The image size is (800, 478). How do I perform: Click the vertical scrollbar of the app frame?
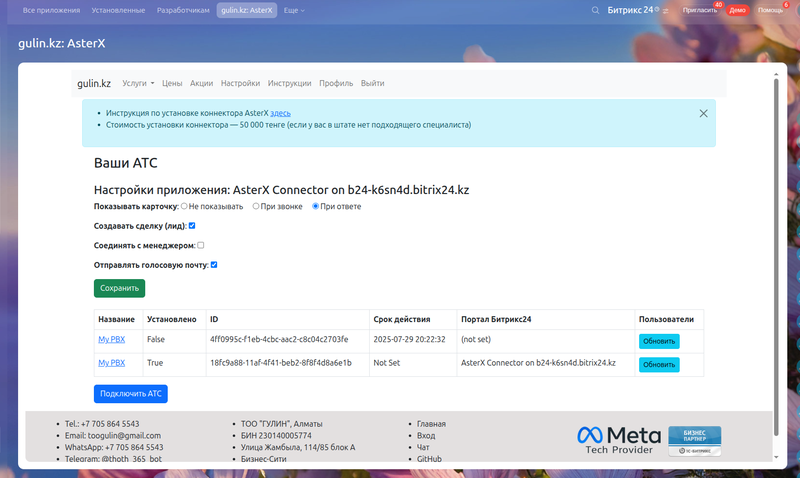tap(776, 258)
